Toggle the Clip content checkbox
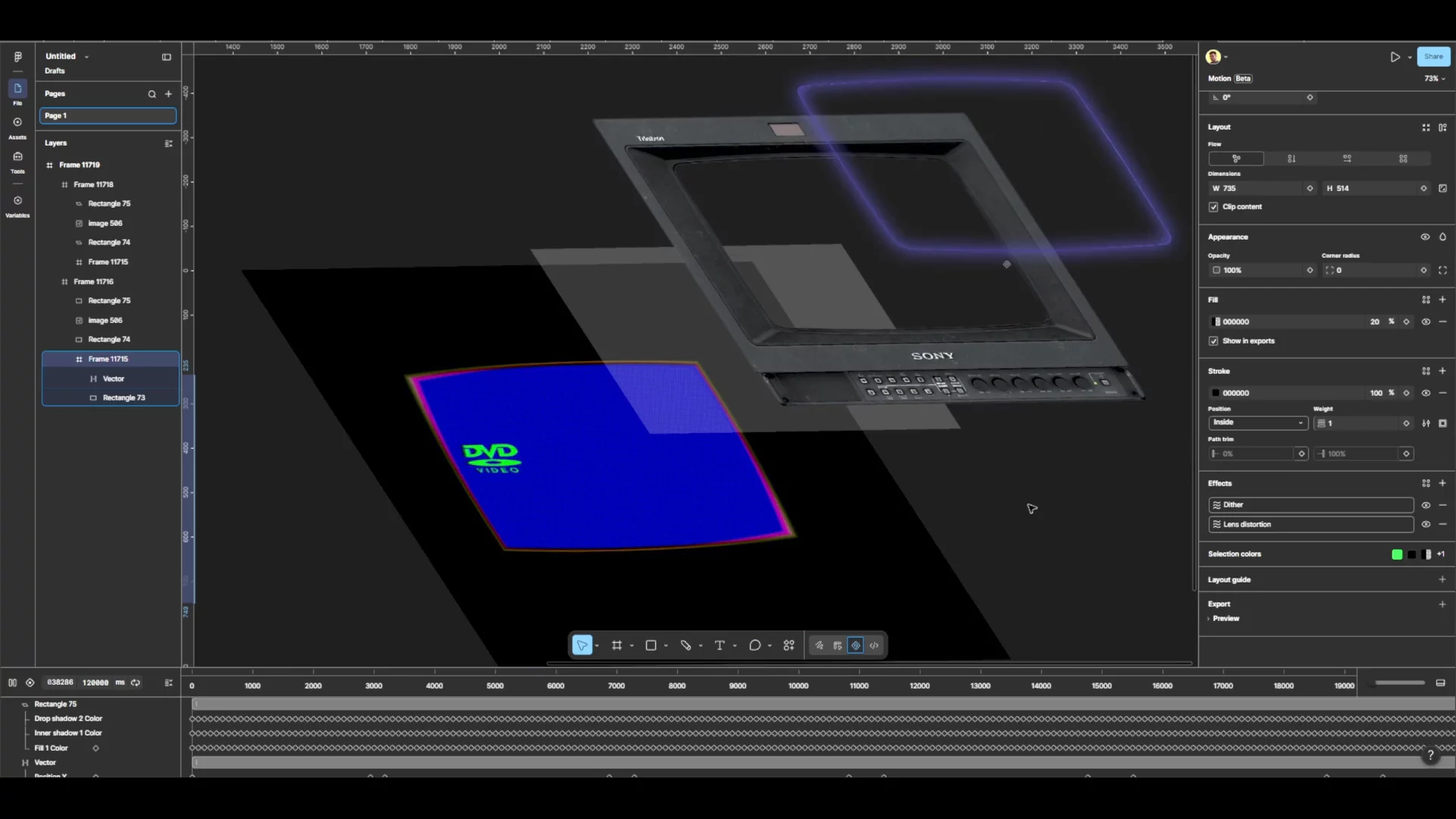The height and width of the screenshot is (819, 1456). 1213,207
